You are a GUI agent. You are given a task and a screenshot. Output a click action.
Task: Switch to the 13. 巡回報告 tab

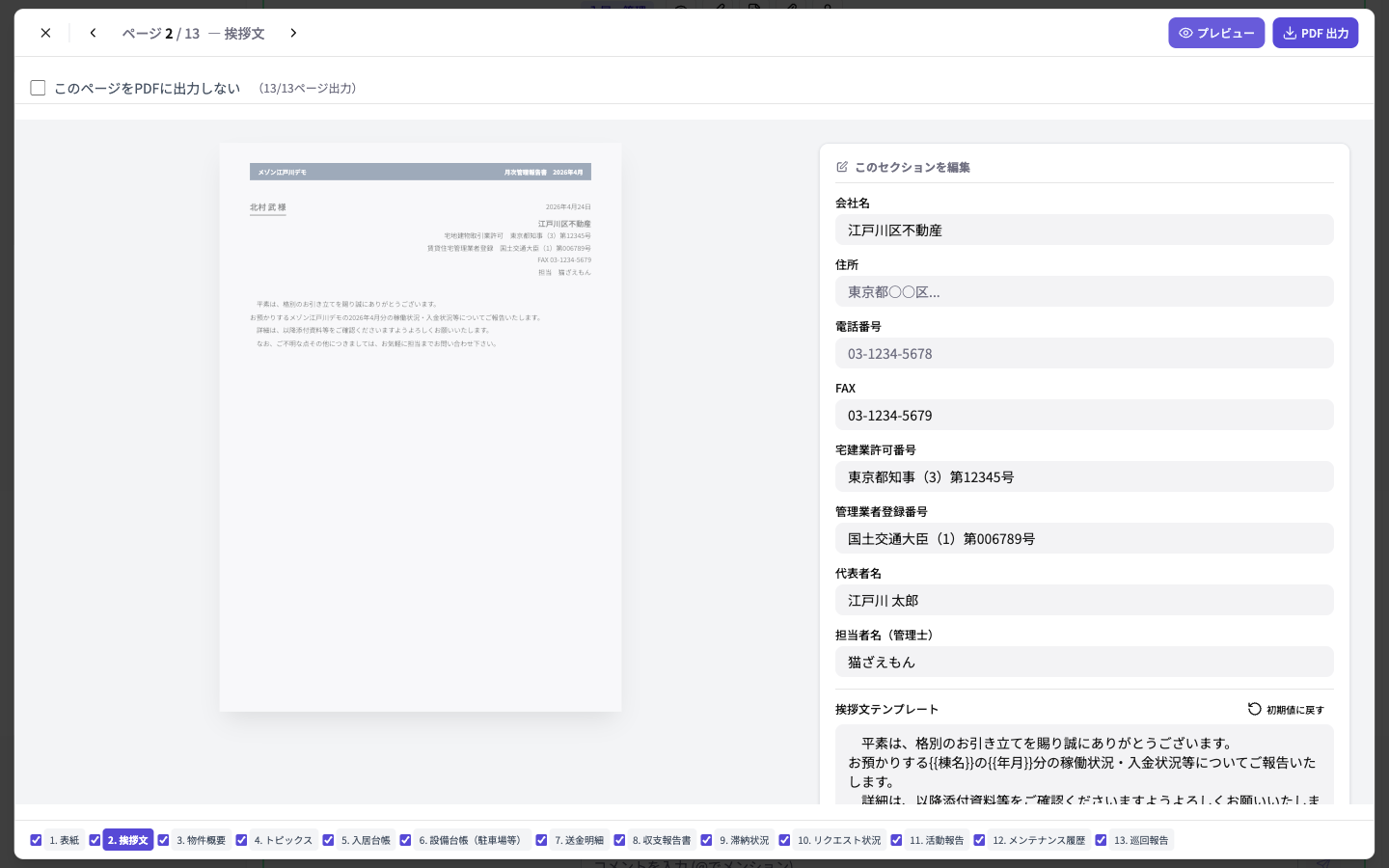1141,840
